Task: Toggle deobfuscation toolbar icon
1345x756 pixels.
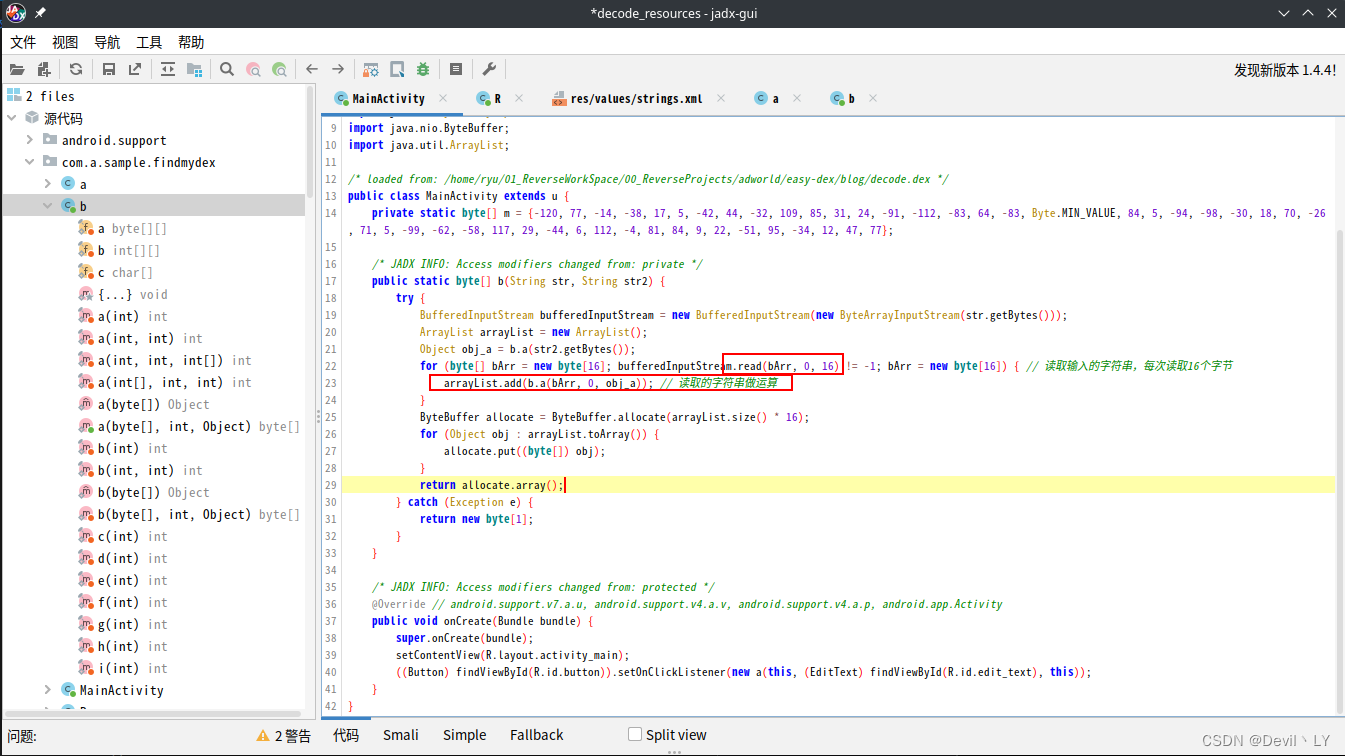Action: 371,69
